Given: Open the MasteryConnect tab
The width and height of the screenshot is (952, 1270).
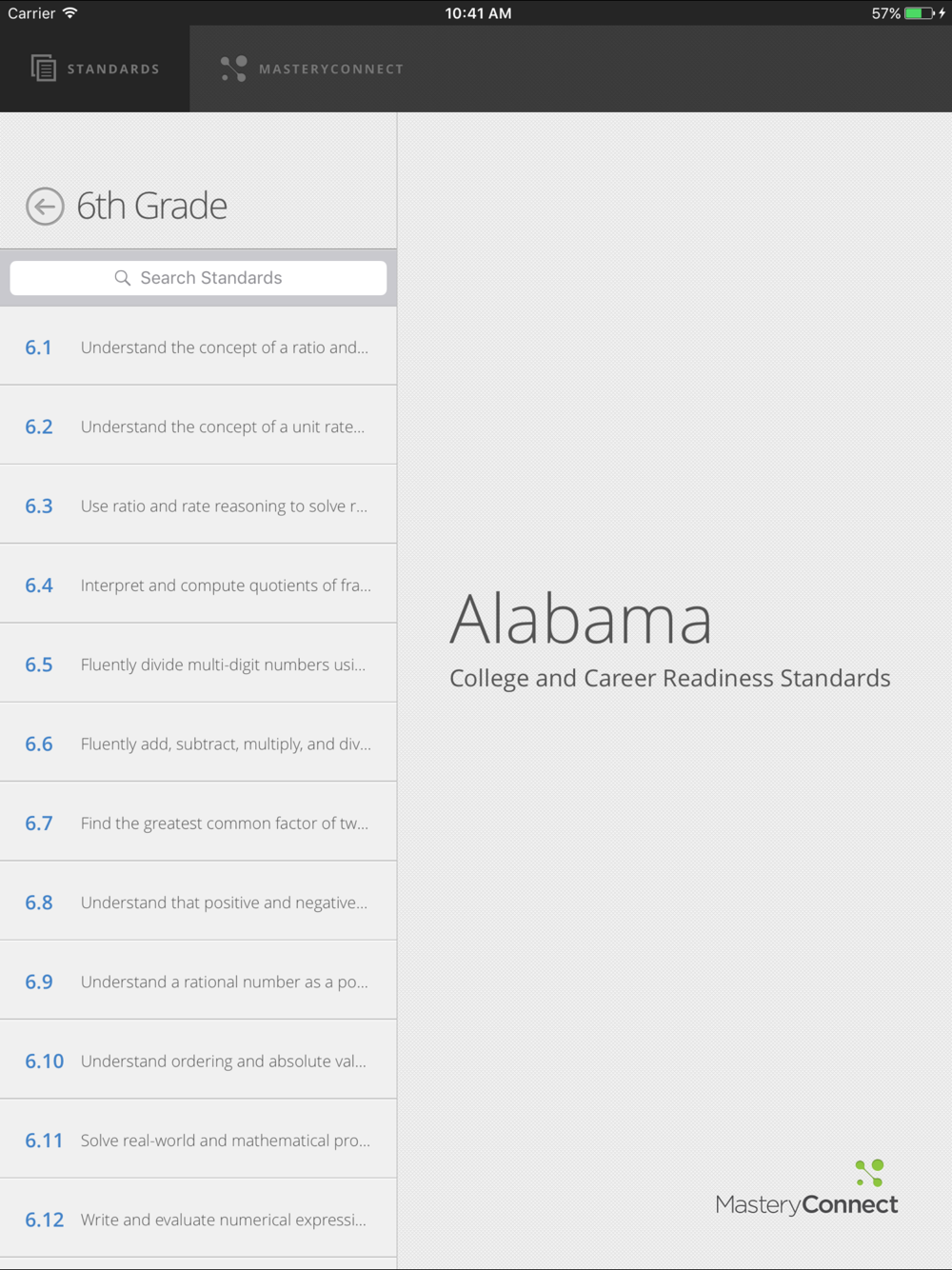Looking at the screenshot, I should point(312,69).
